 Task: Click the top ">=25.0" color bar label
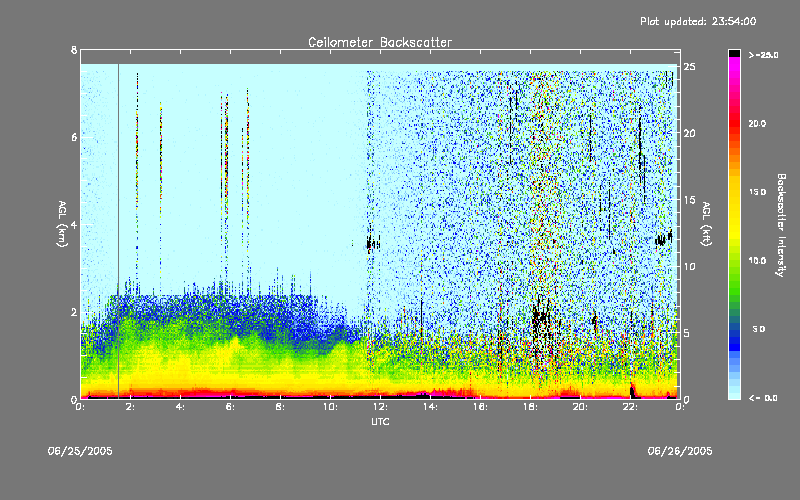pos(764,55)
